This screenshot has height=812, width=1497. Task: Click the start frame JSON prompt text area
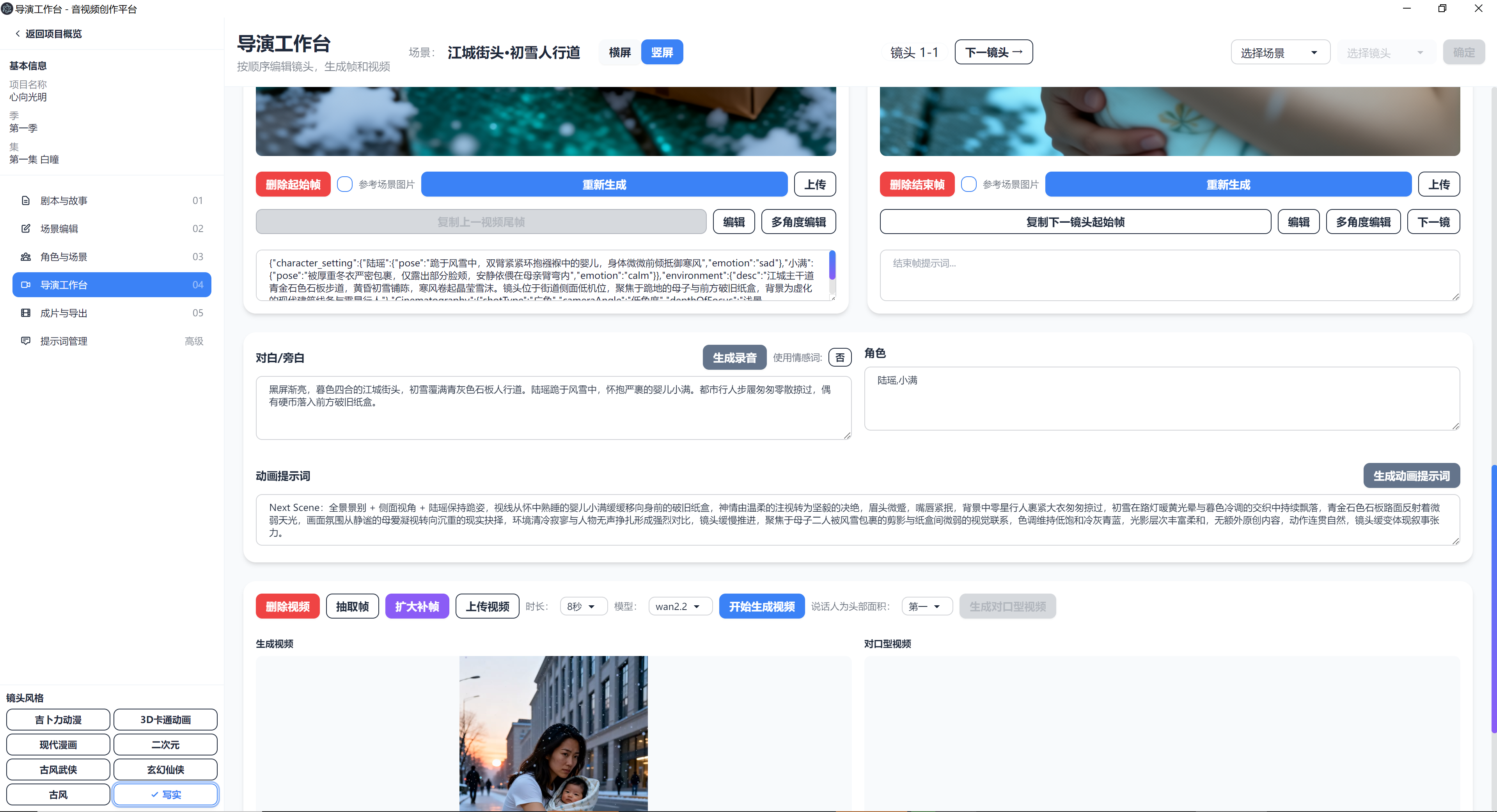pyautogui.click(x=545, y=275)
